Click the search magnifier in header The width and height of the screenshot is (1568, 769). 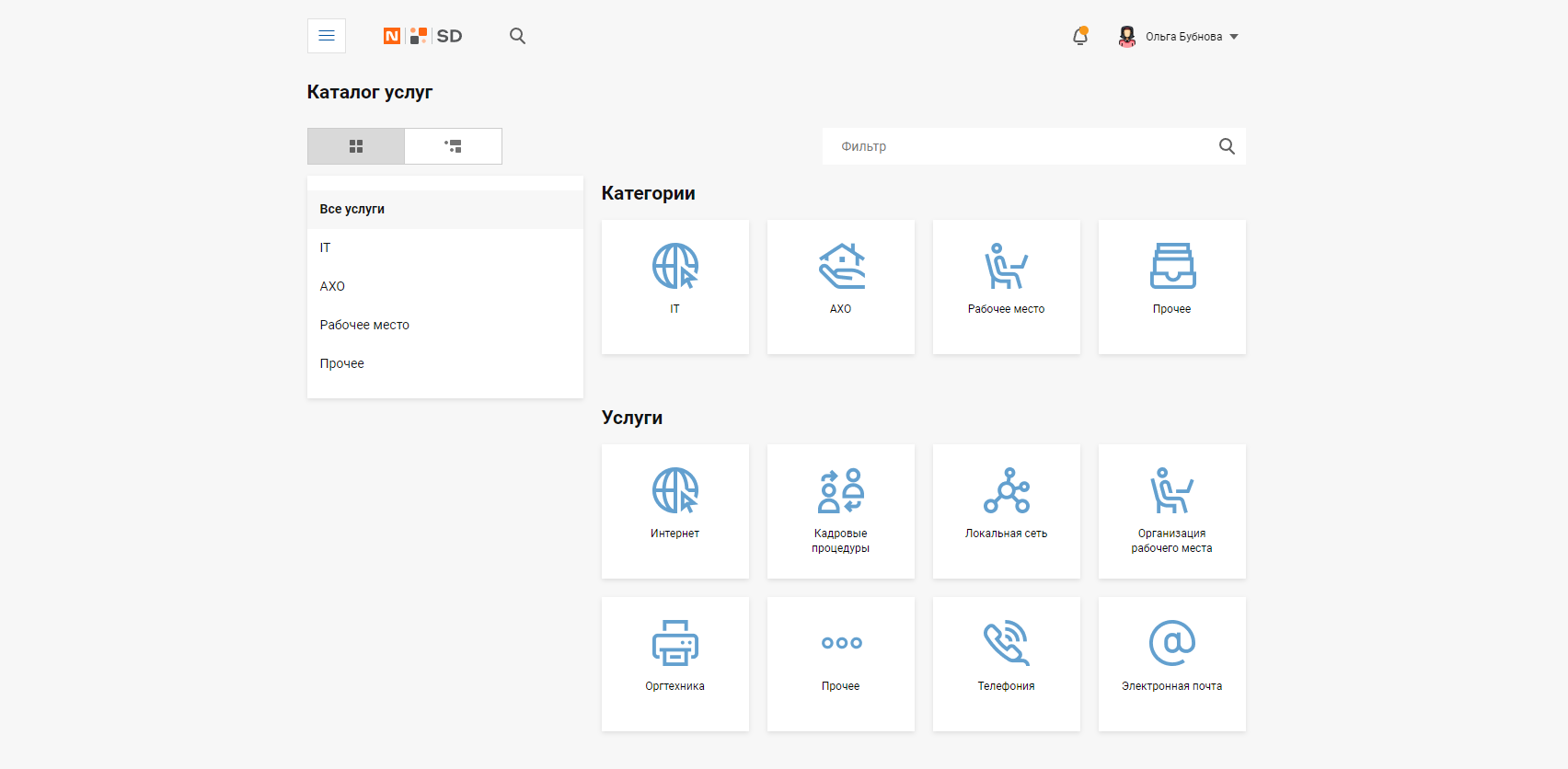517,36
